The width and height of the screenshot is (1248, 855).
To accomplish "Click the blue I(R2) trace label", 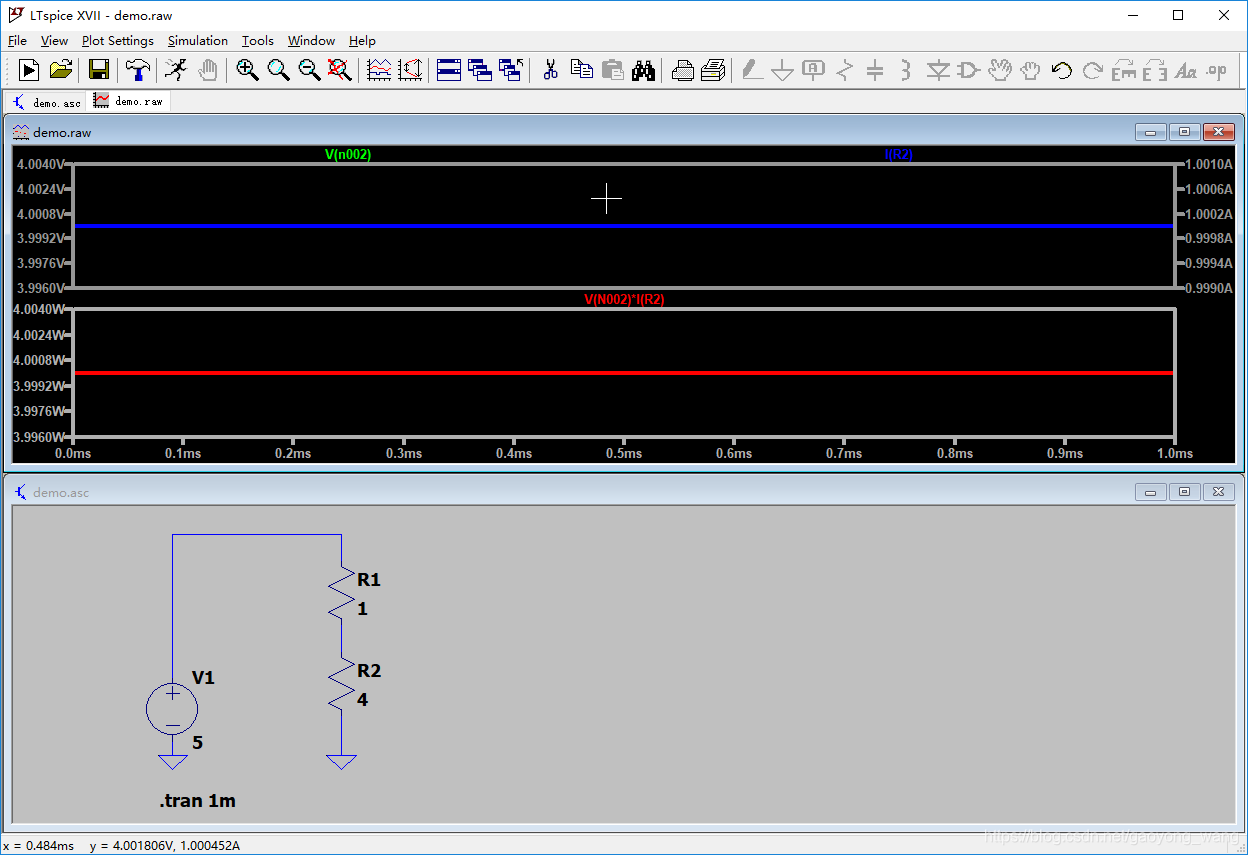I will point(899,155).
